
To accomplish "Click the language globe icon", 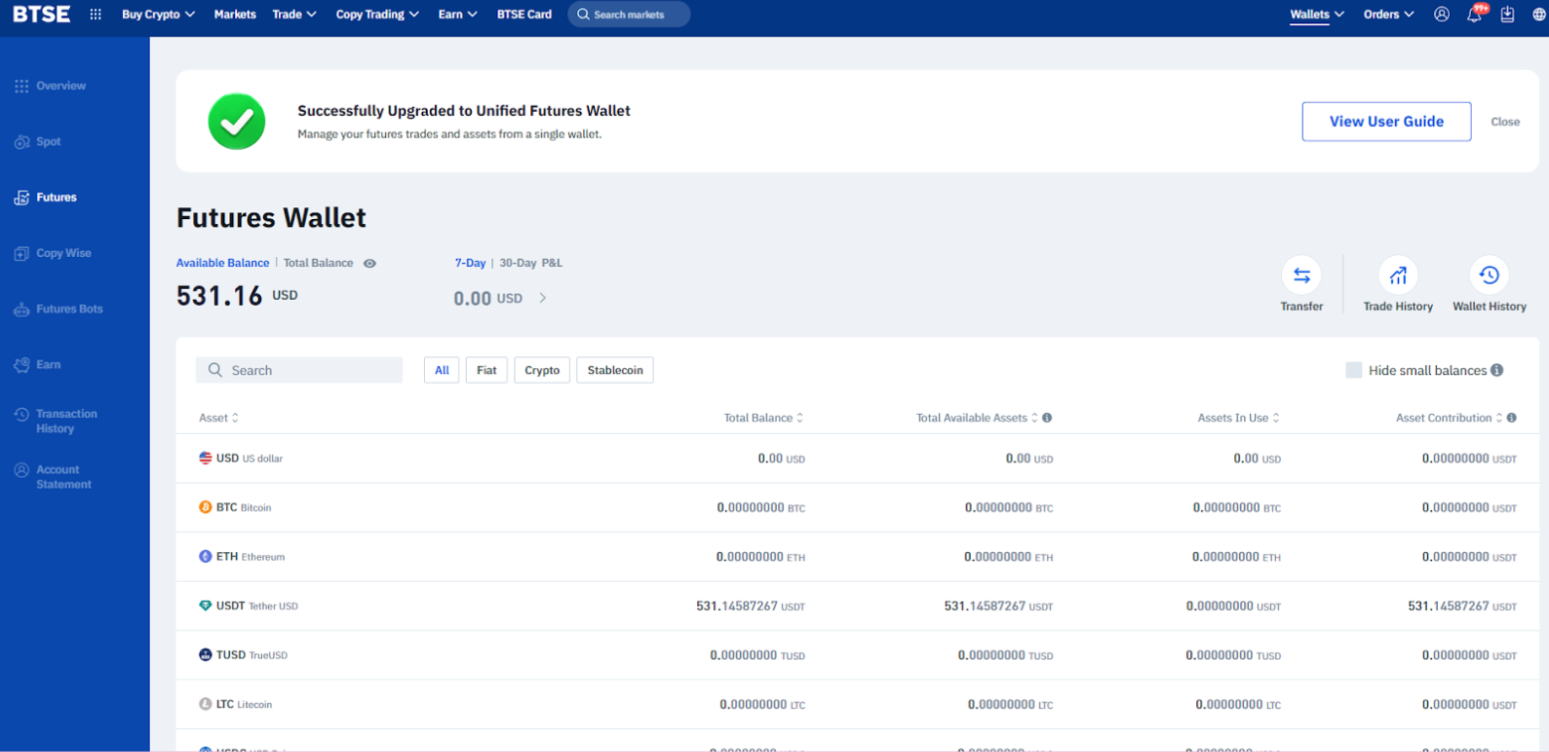I will coord(1538,15).
